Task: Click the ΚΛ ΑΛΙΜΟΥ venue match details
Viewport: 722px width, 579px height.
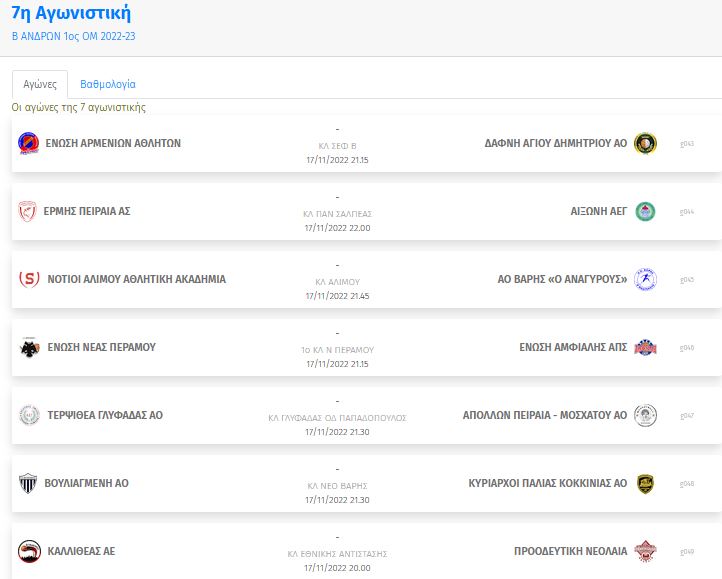Action: pyautogui.click(x=337, y=282)
